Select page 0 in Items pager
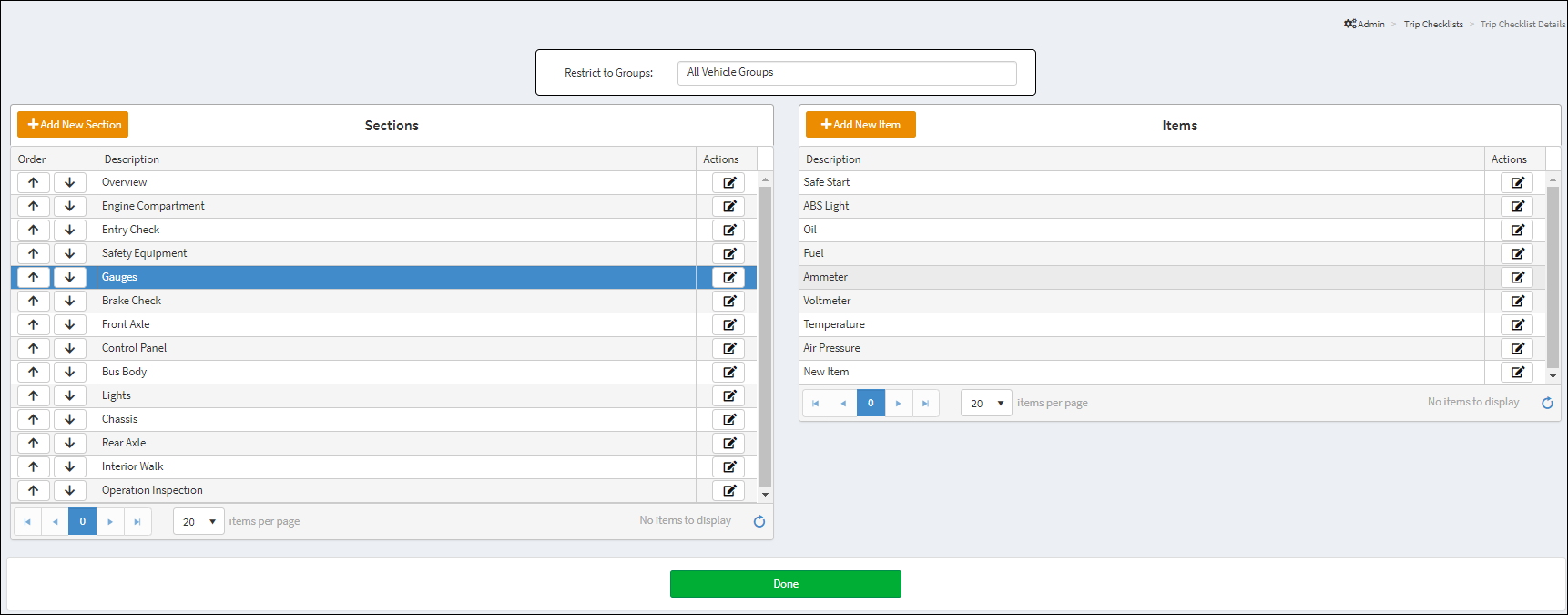Screen dimensions: 1568x615 click(871, 403)
